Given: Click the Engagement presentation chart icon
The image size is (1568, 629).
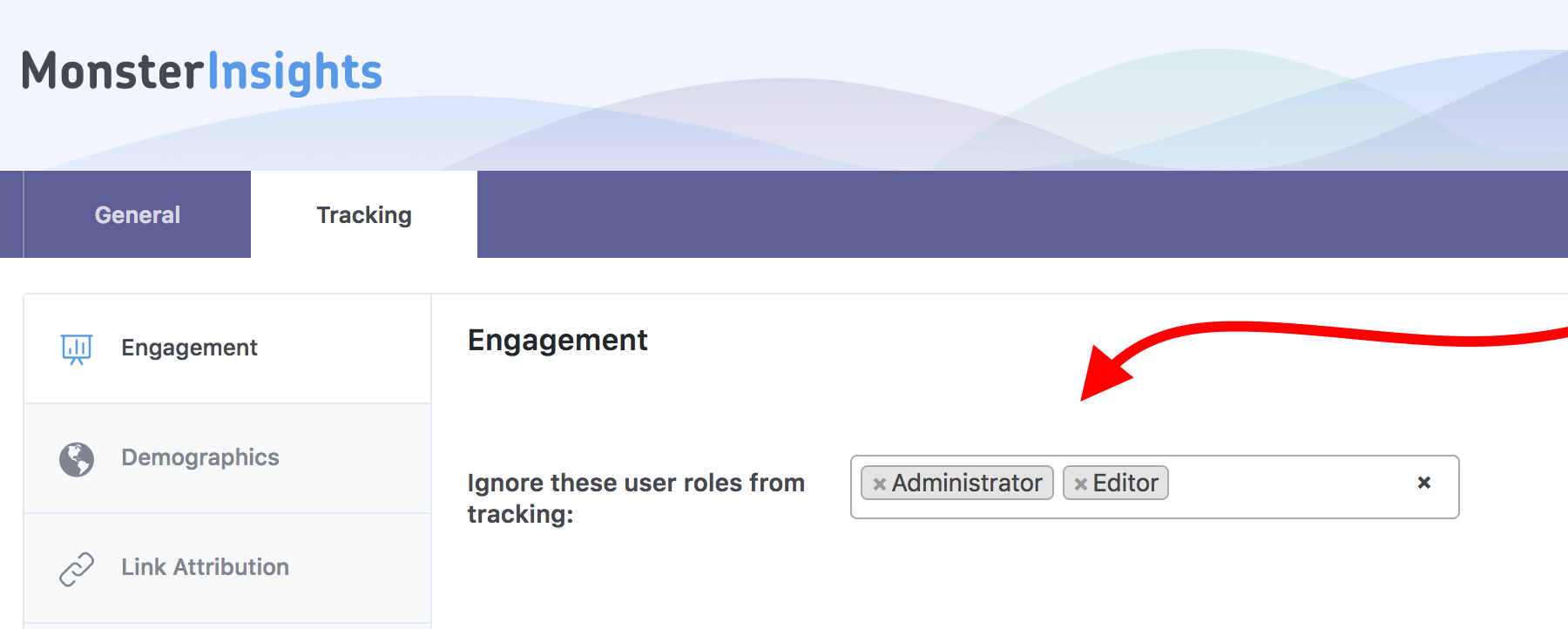Looking at the screenshot, I should point(77,348).
